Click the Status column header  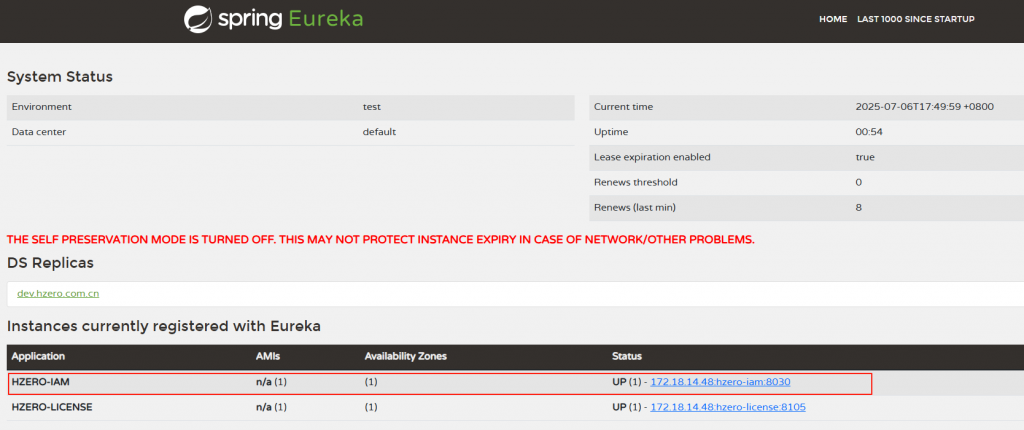pos(626,356)
